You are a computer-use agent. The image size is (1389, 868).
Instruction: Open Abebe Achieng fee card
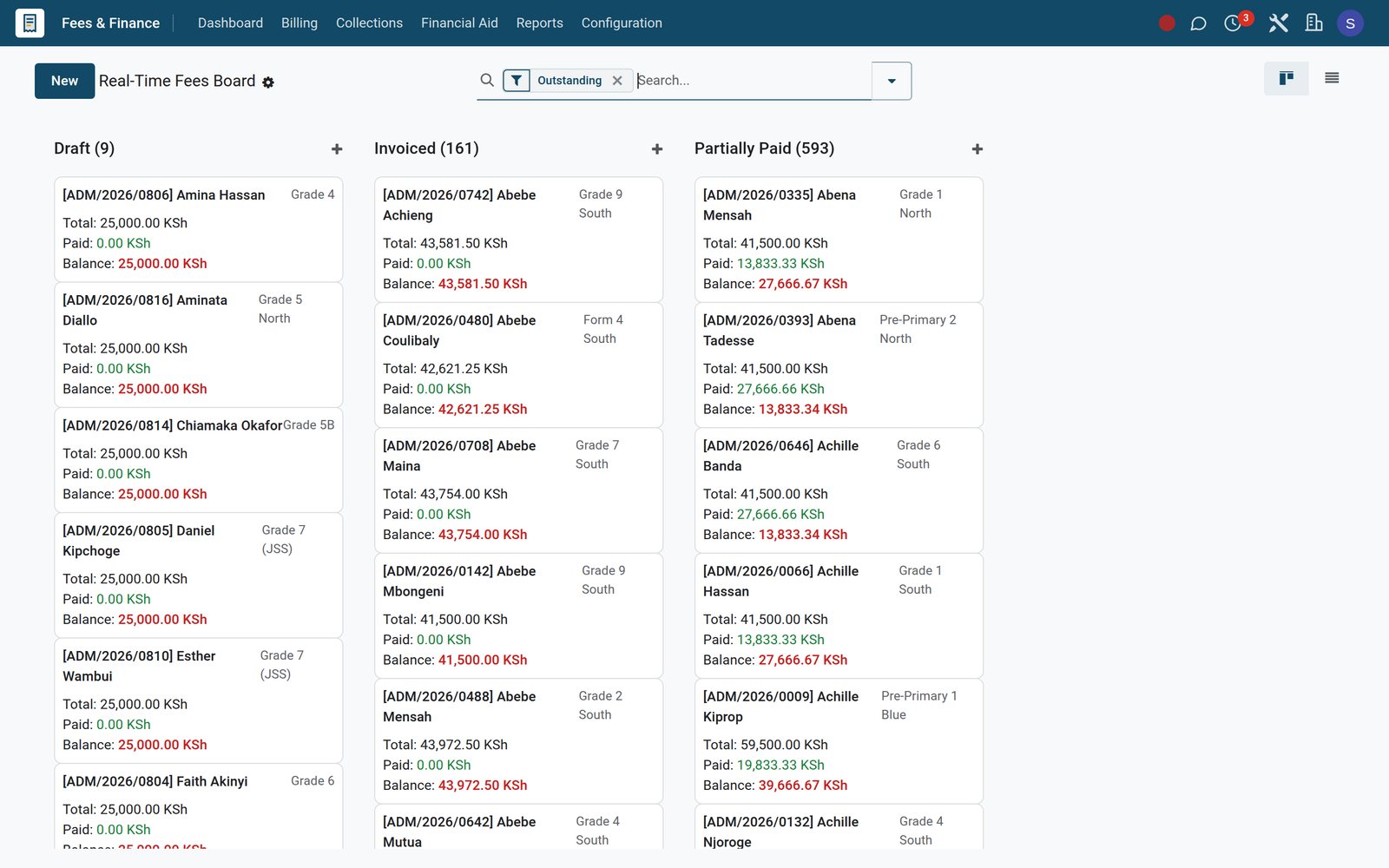pos(518,240)
